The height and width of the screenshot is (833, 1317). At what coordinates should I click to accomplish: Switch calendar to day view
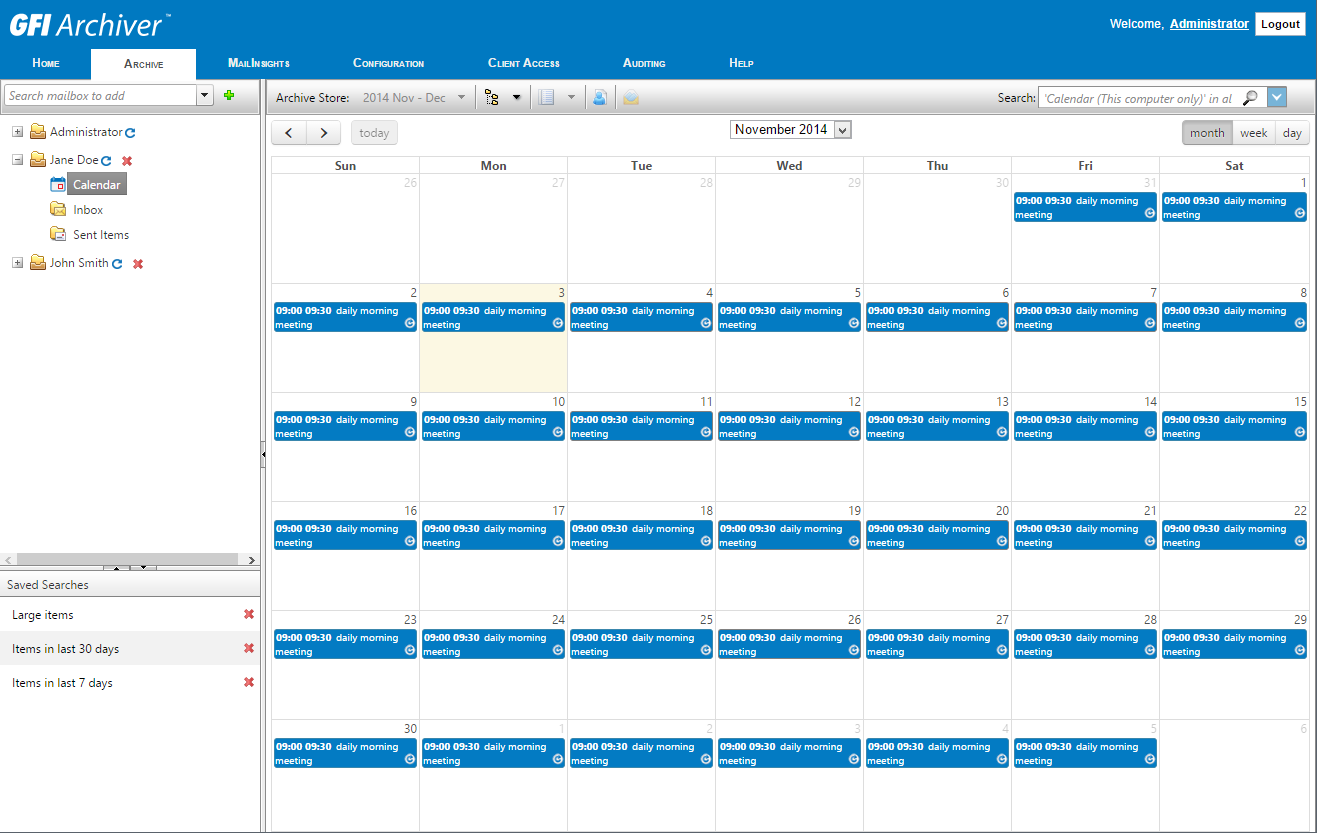coord(1292,133)
